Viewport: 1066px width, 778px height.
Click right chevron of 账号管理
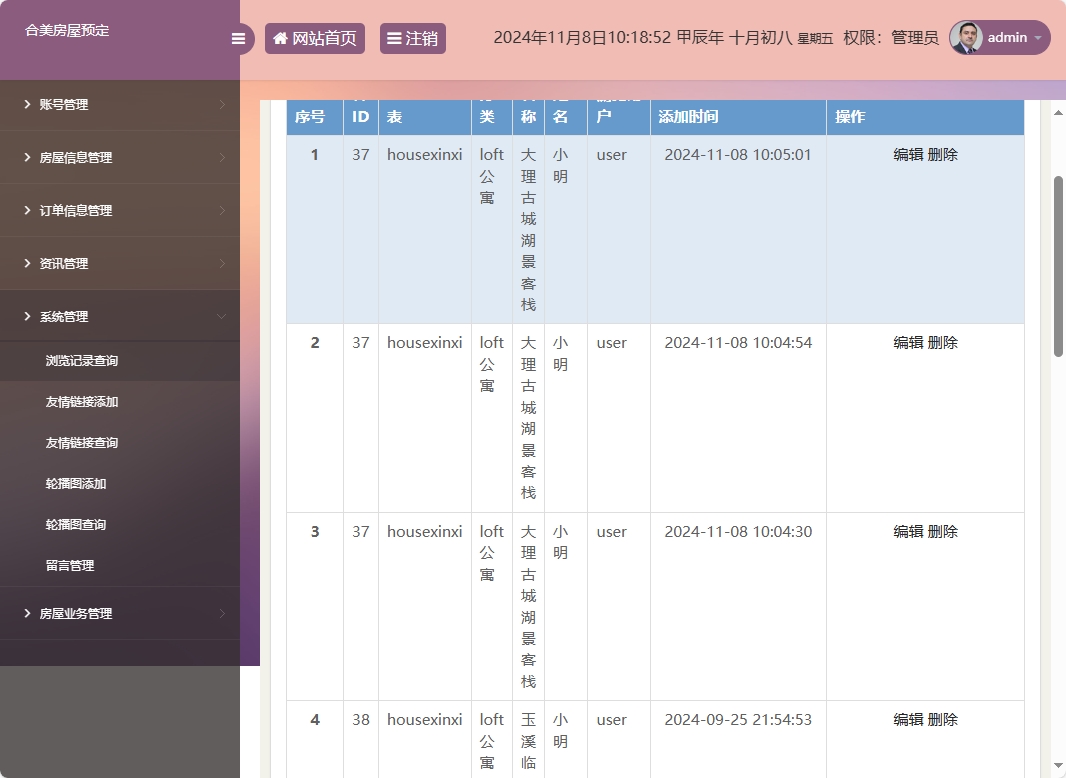click(222, 104)
